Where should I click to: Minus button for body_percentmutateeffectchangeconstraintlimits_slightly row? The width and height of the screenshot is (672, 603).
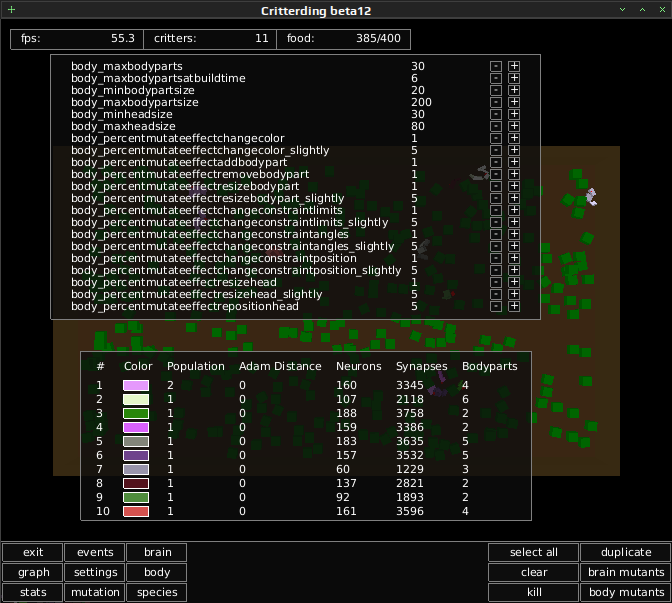coord(496,222)
